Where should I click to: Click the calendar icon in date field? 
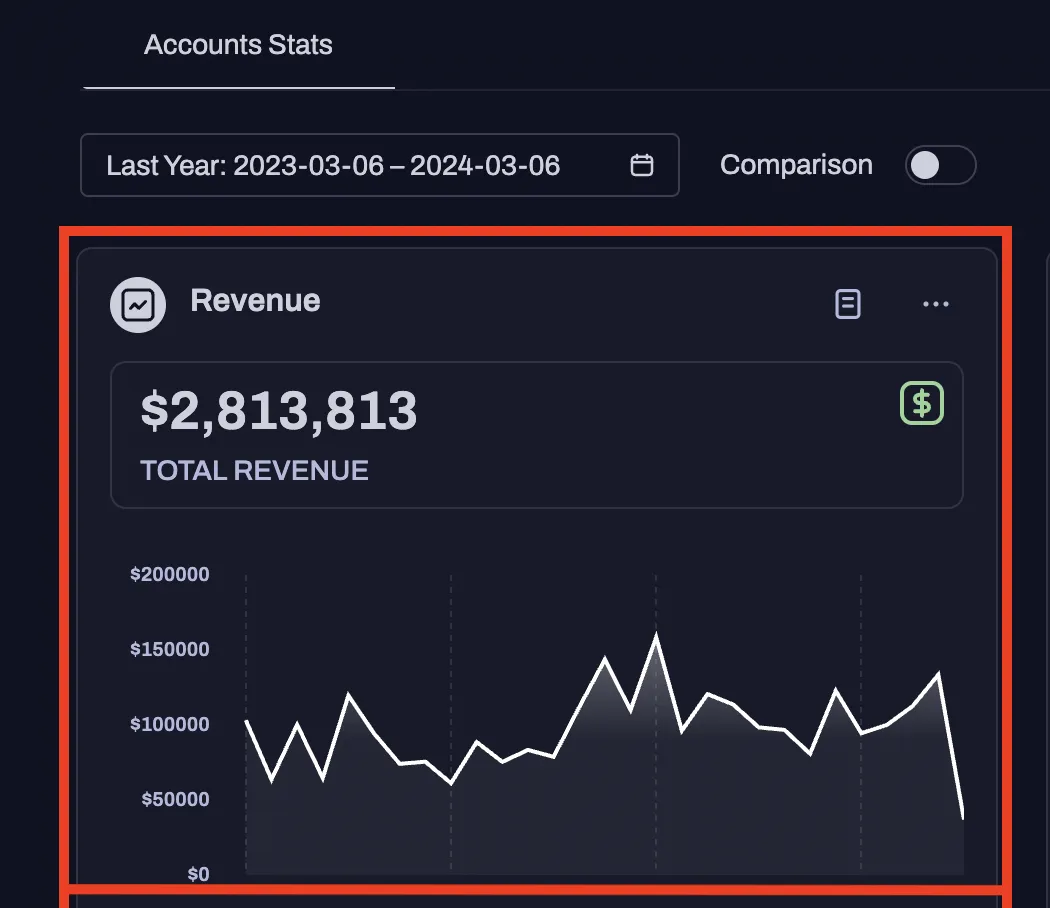tap(642, 165)
